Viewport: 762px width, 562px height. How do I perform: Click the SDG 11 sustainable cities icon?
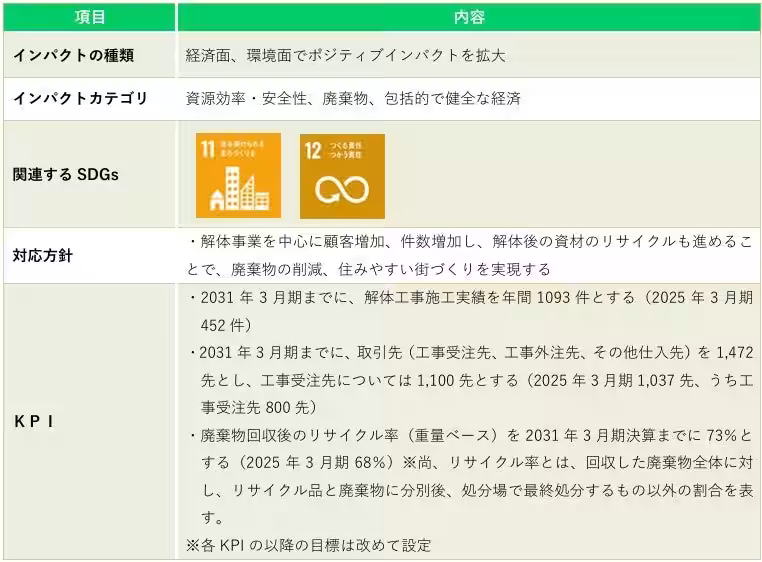tap(238, 176)
